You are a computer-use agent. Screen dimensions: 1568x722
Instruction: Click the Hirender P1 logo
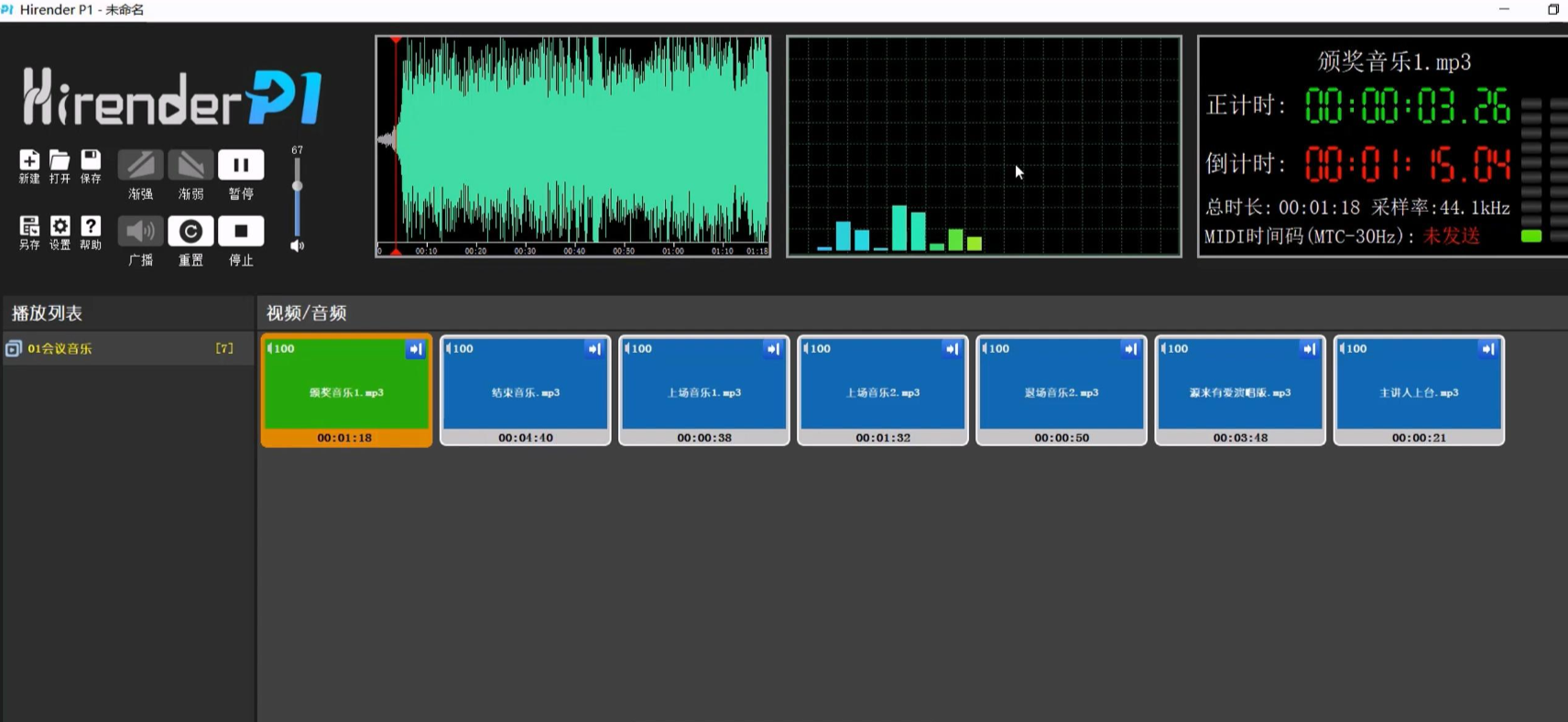[x=172, y=96]
